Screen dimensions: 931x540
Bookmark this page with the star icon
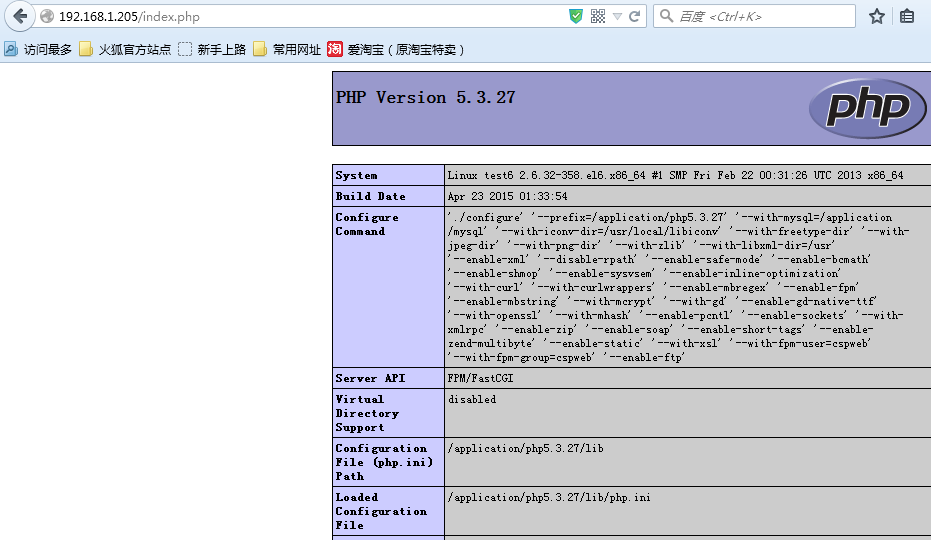click(877, 16)
